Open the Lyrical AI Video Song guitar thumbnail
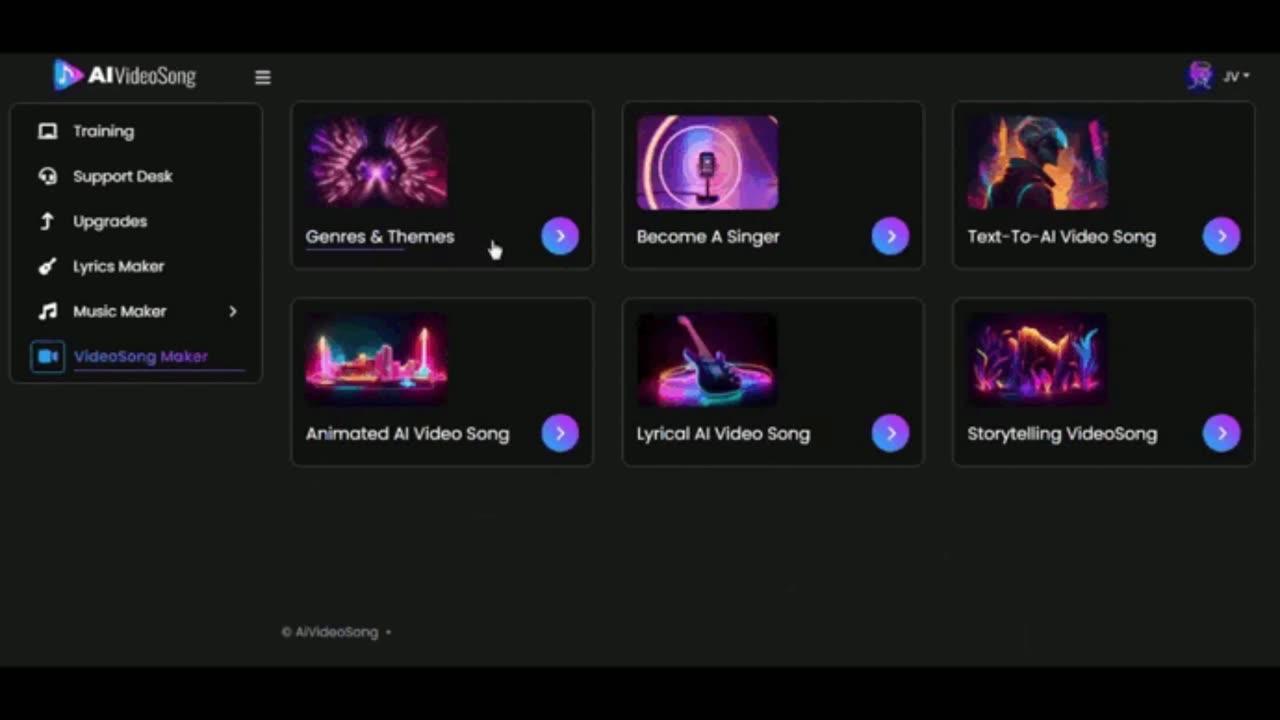The height and width of the screenshot is (720, 1280). tap(707, 359)
